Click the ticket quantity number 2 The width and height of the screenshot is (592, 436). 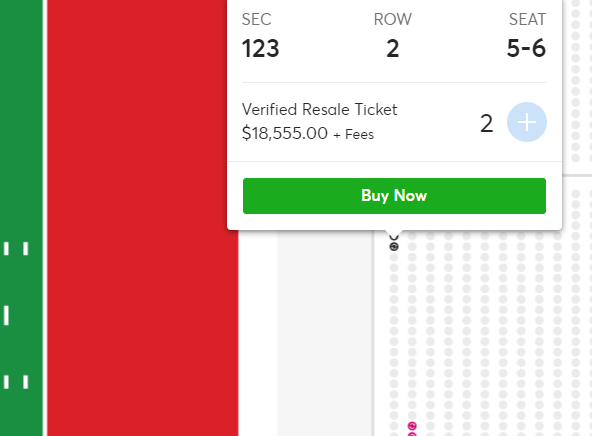point(486,123)
